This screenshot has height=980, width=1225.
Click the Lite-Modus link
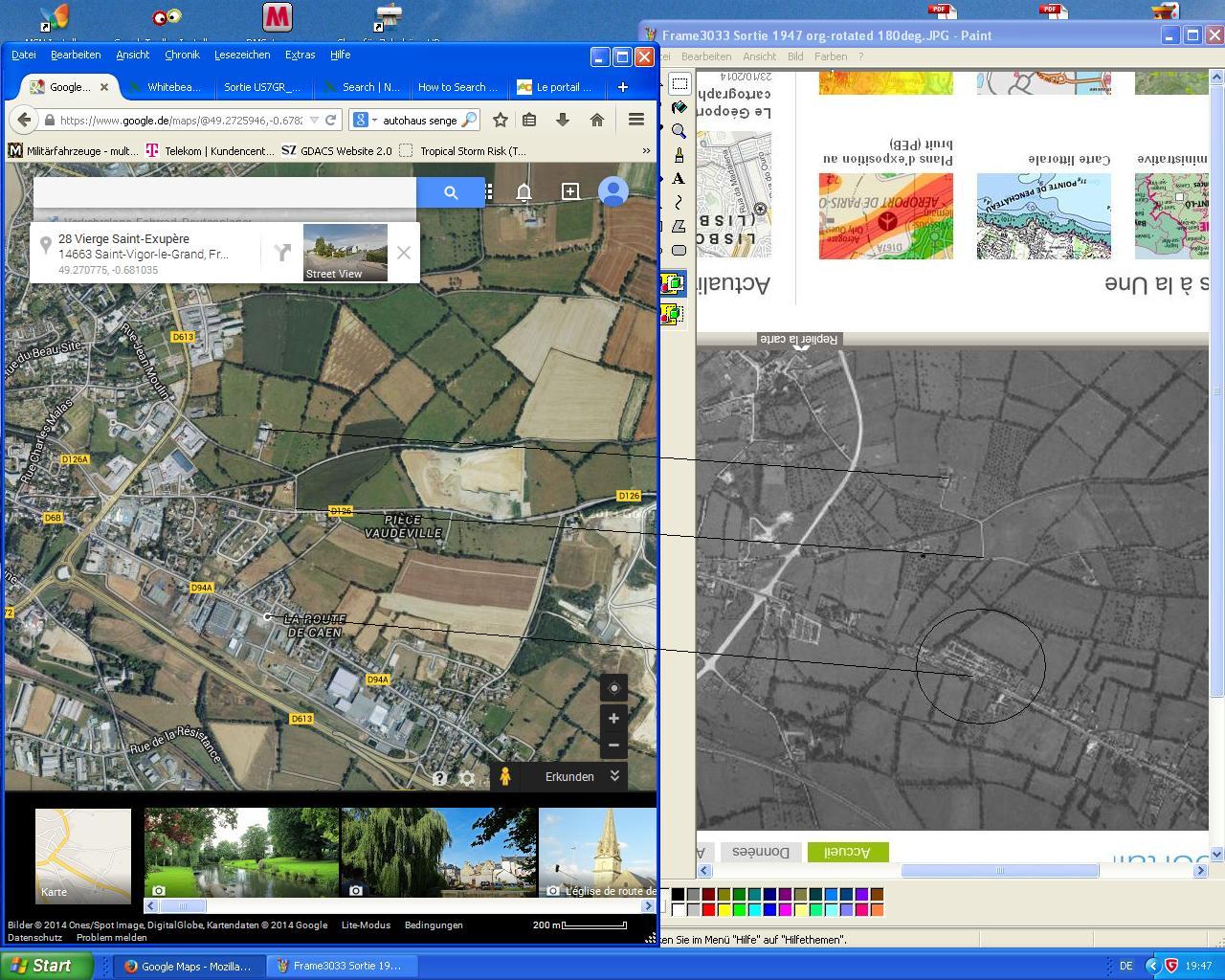[366, 925]
